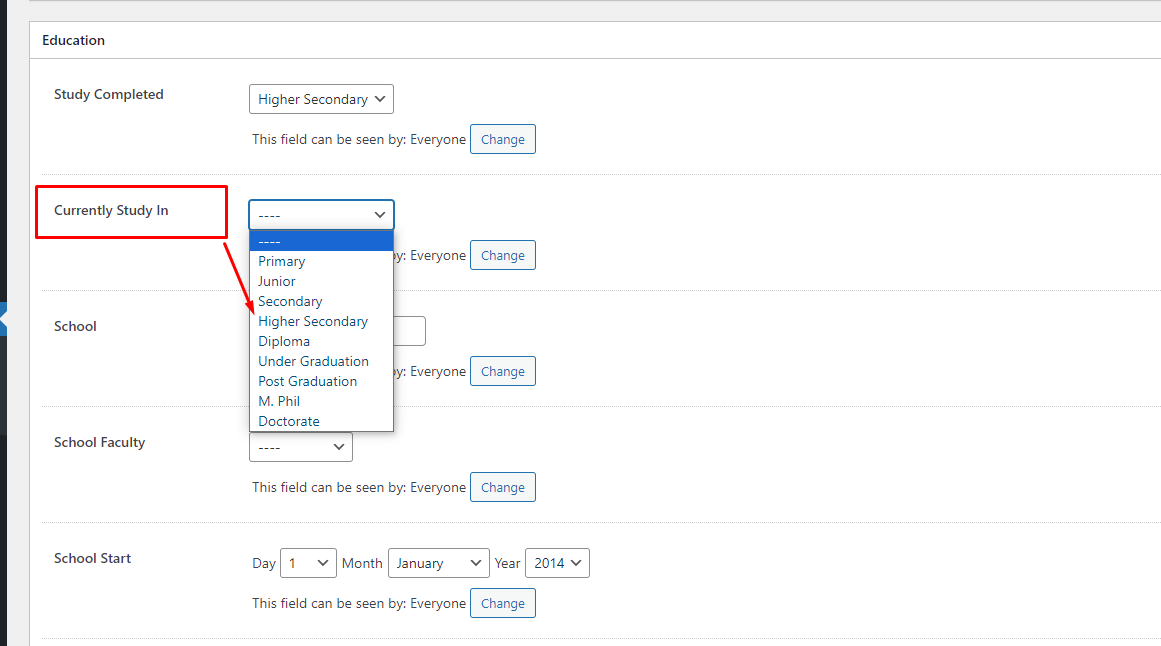The image size is (1161, 646).
Task: Choose Under Graduation option
Action: (313, 361)
